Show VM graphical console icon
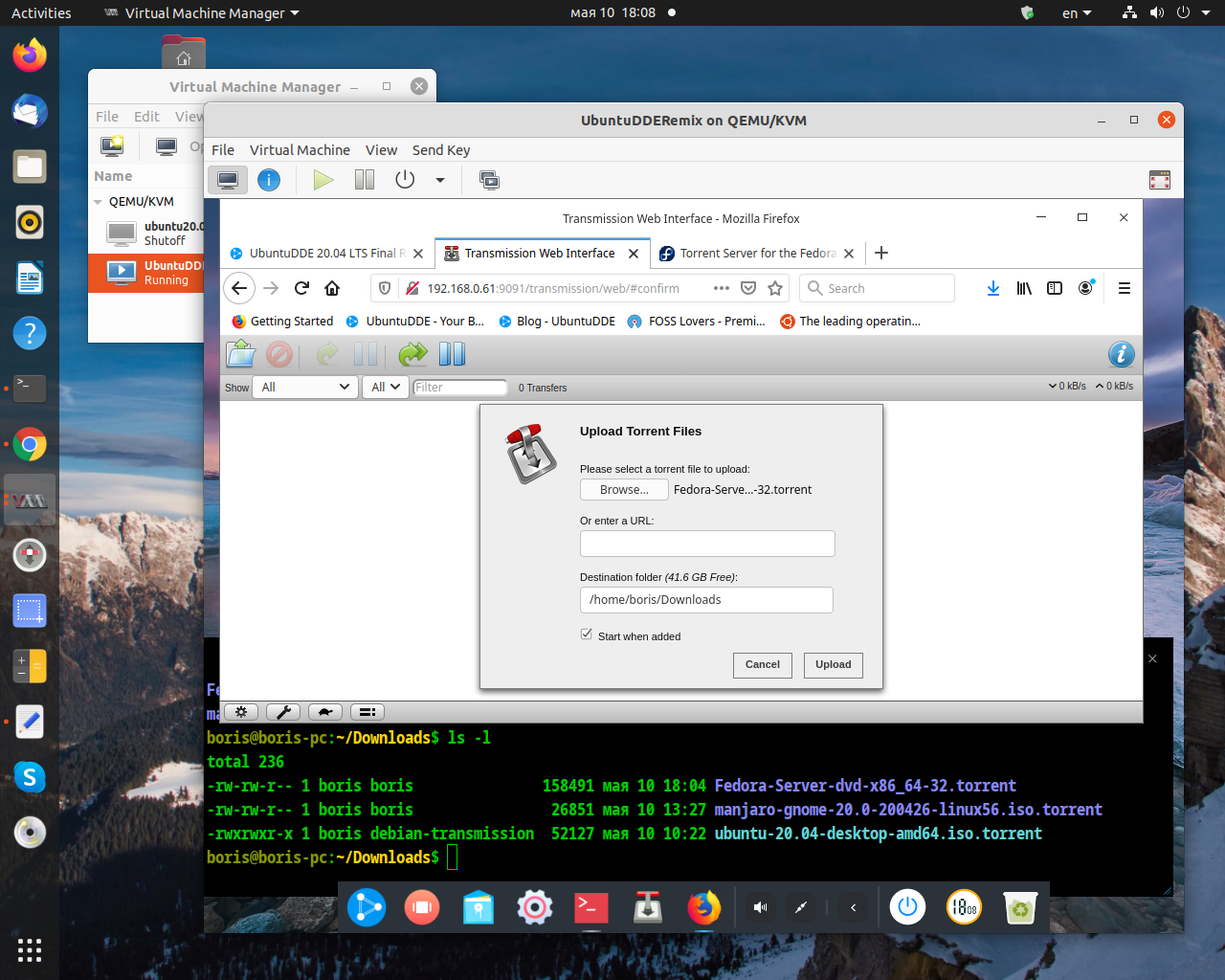1225x980 pixels. coord(228,180)
